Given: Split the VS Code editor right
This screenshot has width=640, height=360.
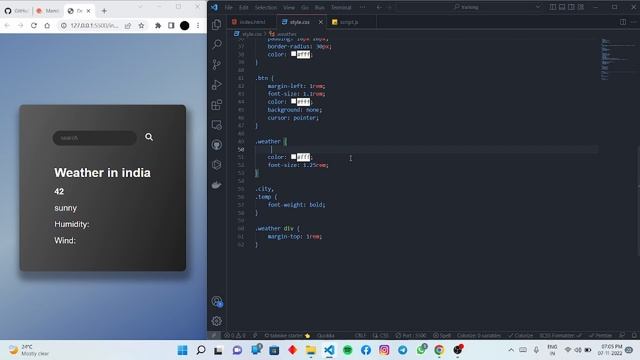Looking at the screenshot, I should [623, 22].
